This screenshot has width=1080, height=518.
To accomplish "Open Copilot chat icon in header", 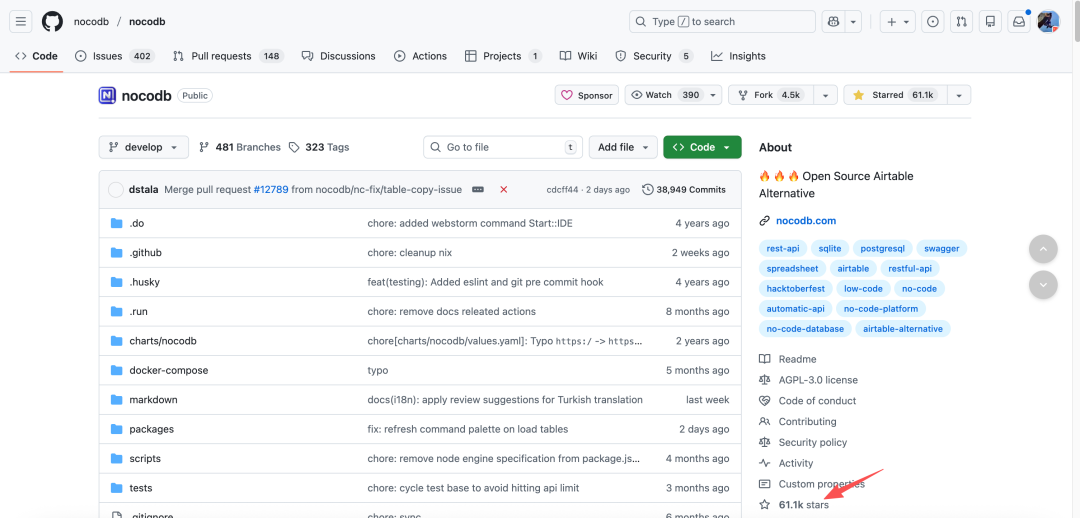I will coord(833,21).
